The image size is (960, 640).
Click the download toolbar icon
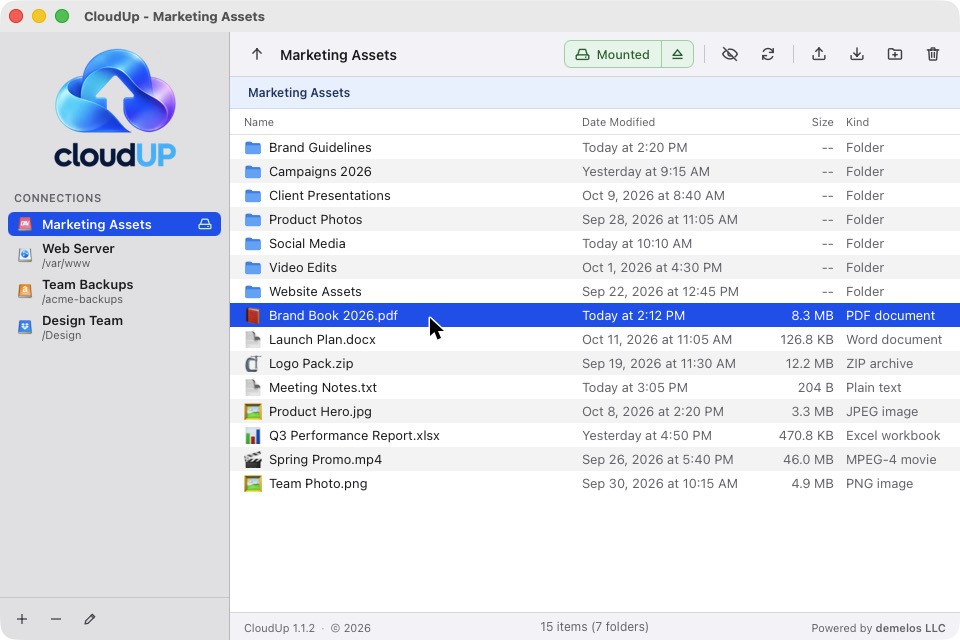857,55
